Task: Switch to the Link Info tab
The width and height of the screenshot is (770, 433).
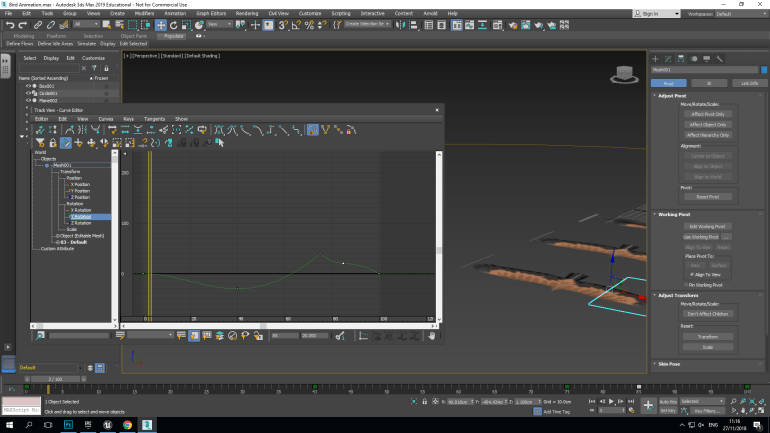Action: coord(749,83)
